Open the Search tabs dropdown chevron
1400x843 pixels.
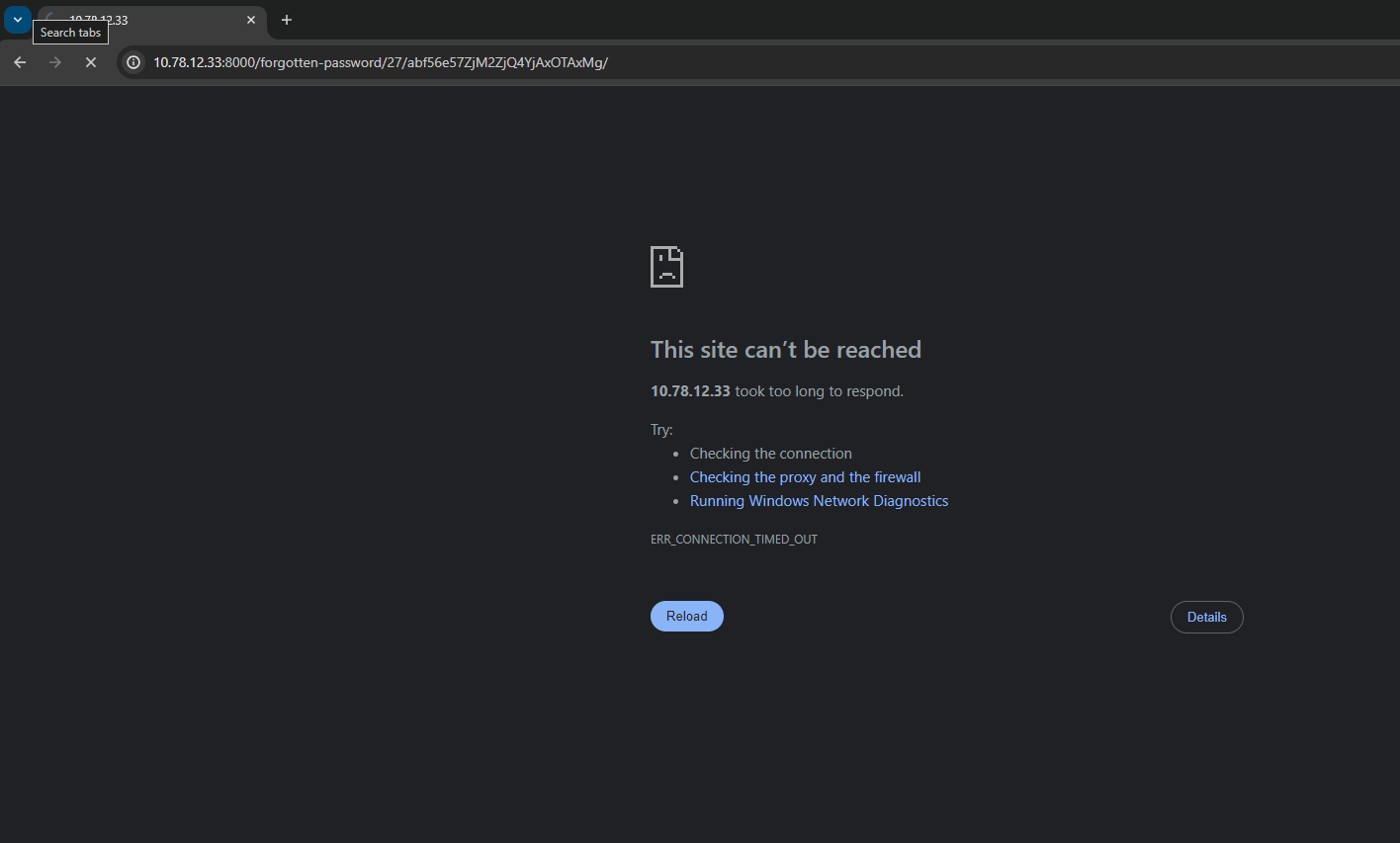coord(18,20)
